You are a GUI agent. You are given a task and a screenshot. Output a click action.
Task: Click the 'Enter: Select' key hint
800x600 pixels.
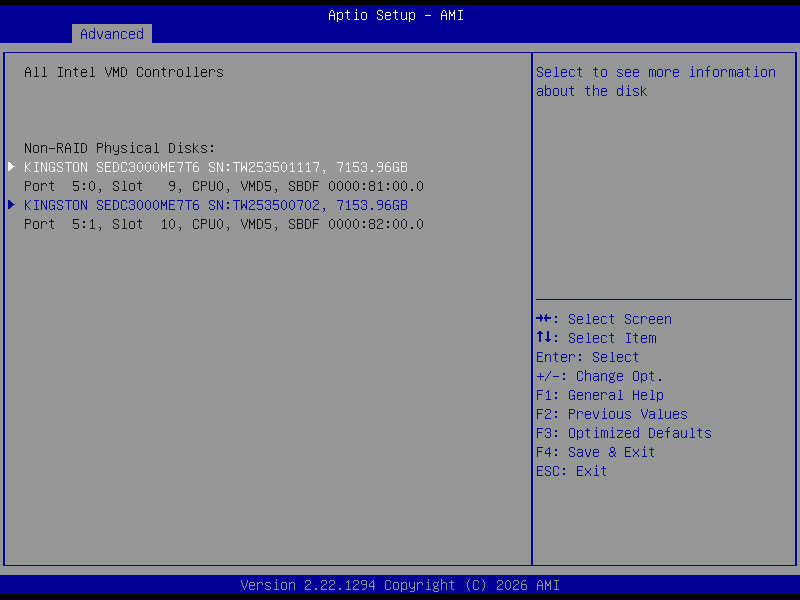pyautogui.click(x=587, y=357)
